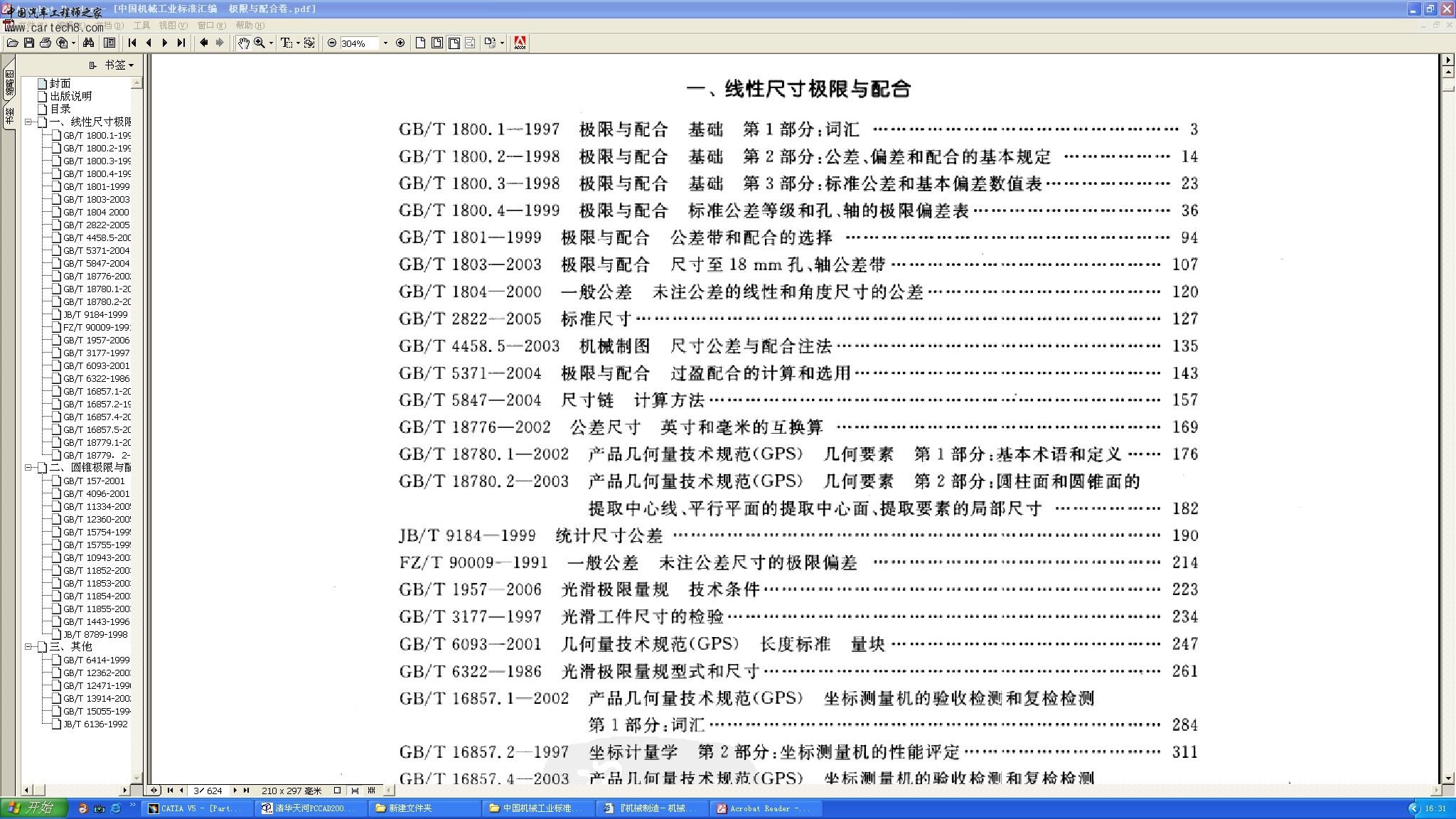Open the 视图(V) menu
This screenshot has width=1456, height=819.
click(173, 26)
